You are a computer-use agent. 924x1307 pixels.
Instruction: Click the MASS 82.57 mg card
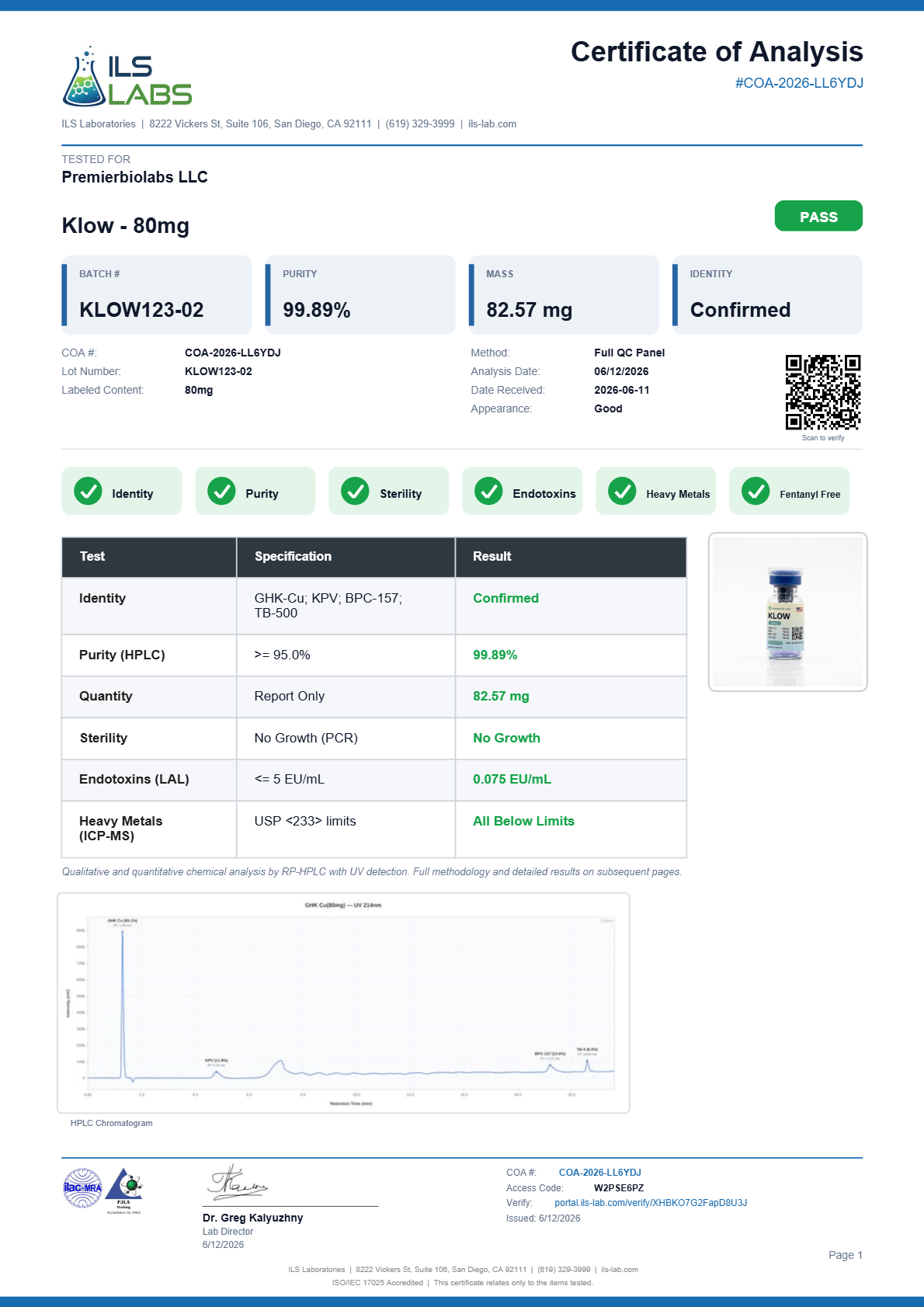564,295
